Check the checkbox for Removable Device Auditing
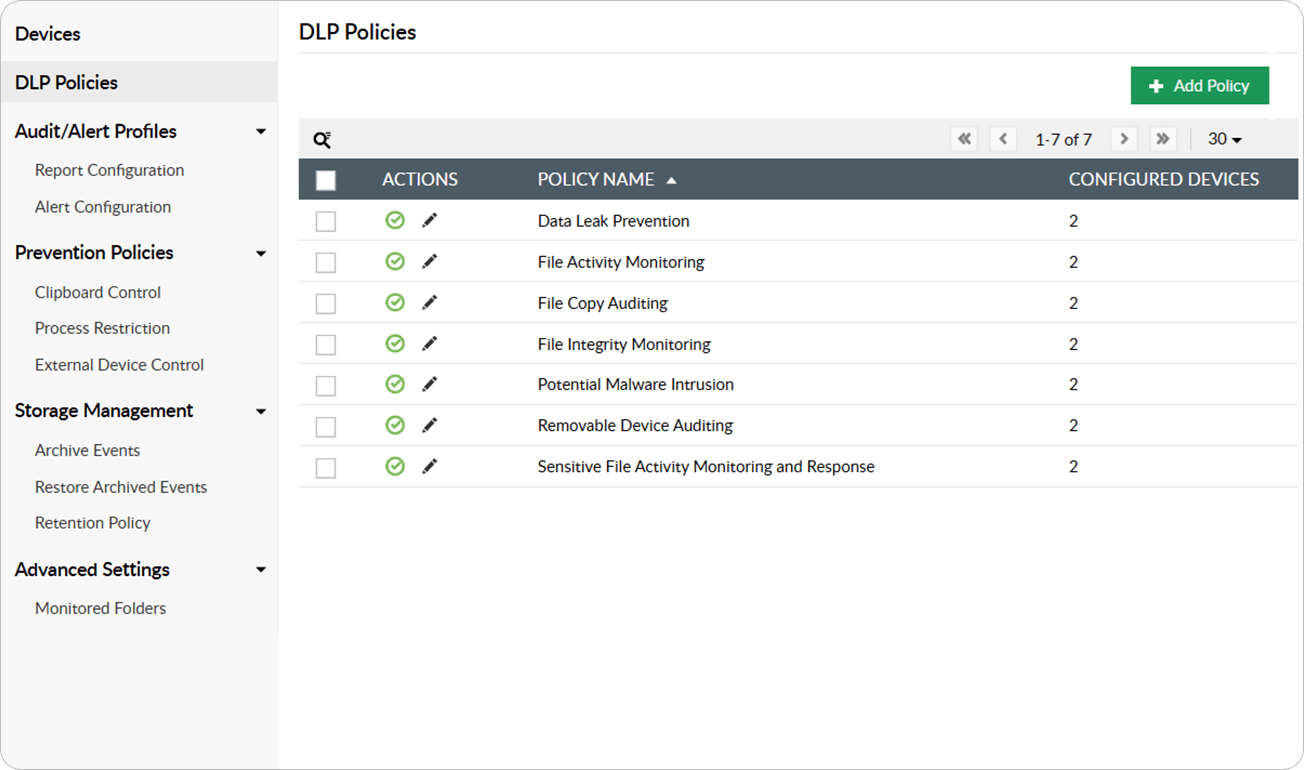 325,425
